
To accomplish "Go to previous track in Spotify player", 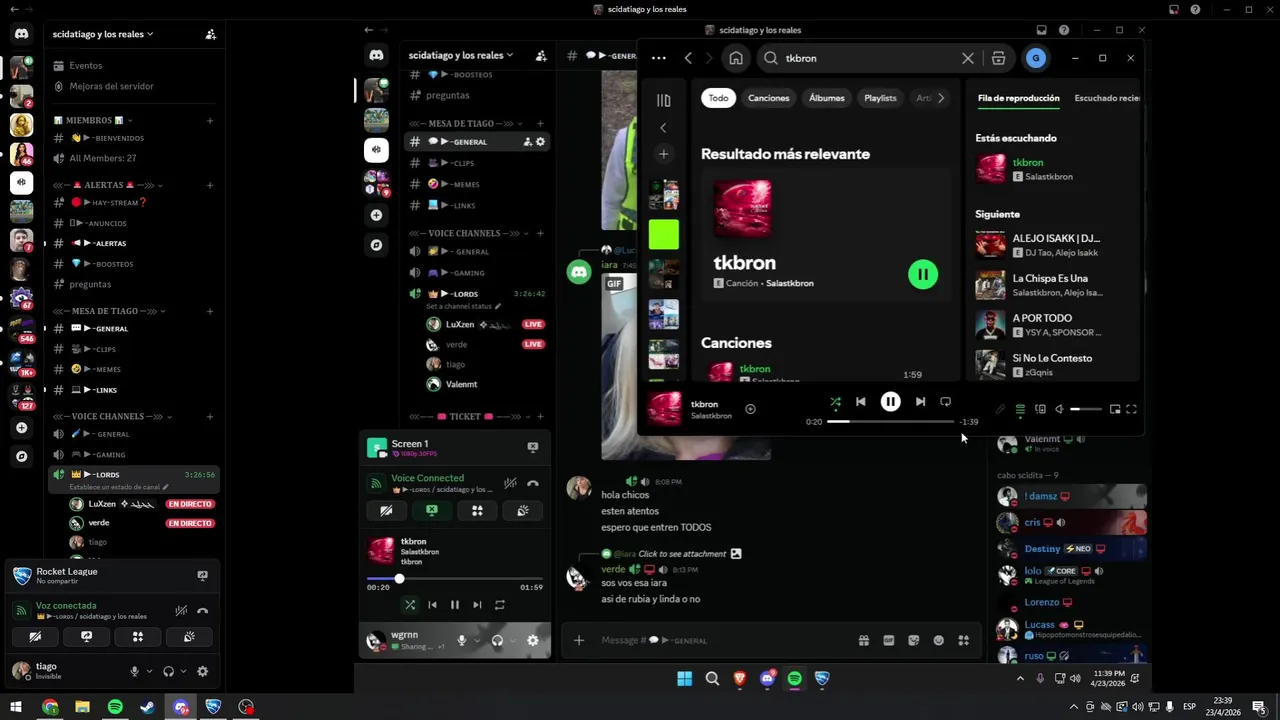I will click(860, 402).
